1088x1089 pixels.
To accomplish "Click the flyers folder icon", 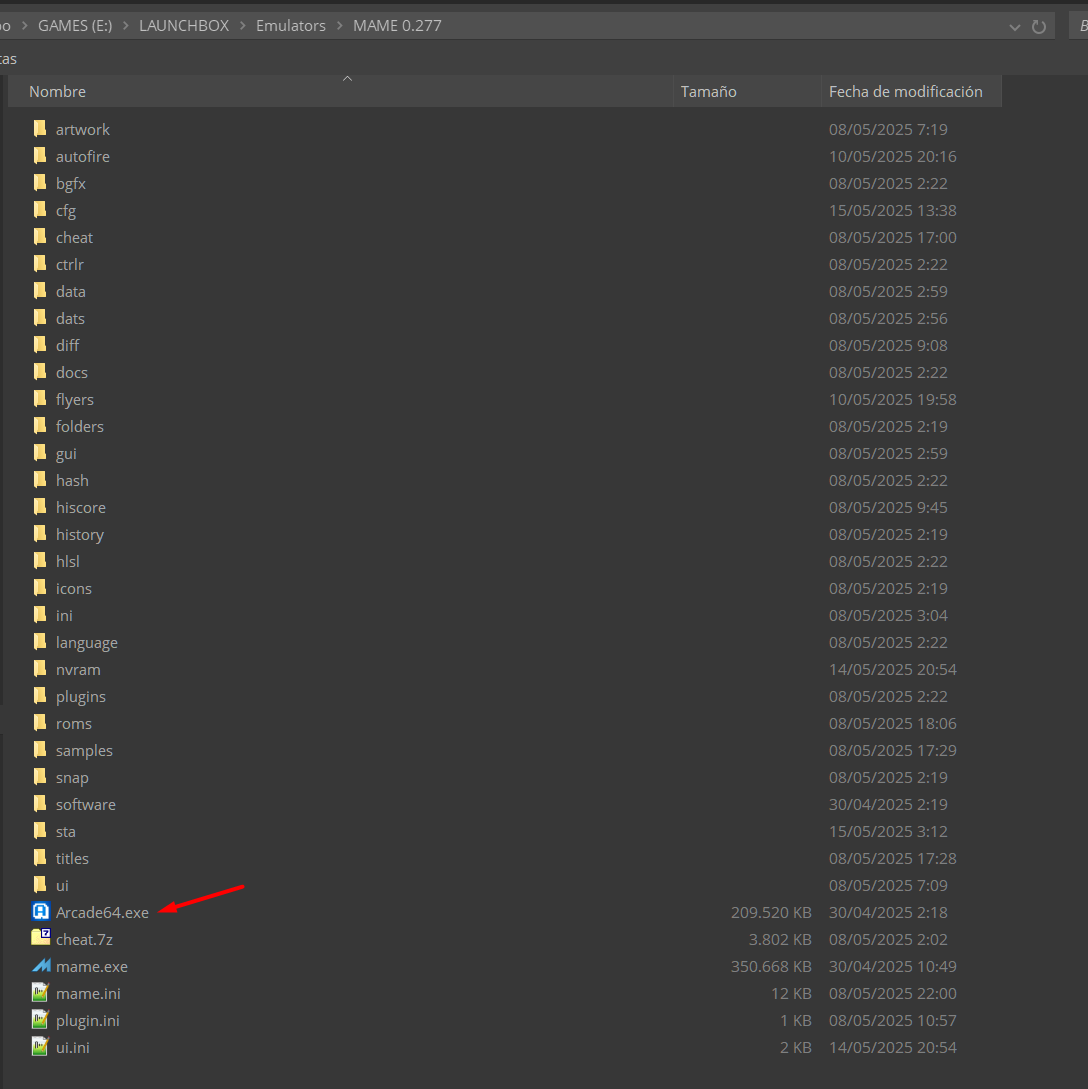I will [40, 399].
